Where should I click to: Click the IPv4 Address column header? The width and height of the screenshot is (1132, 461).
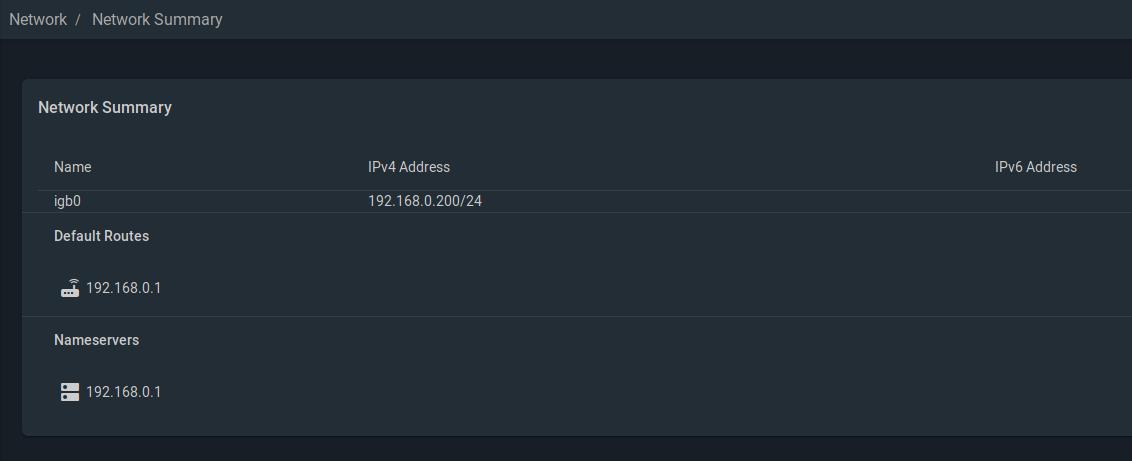(x=409, y=167)
